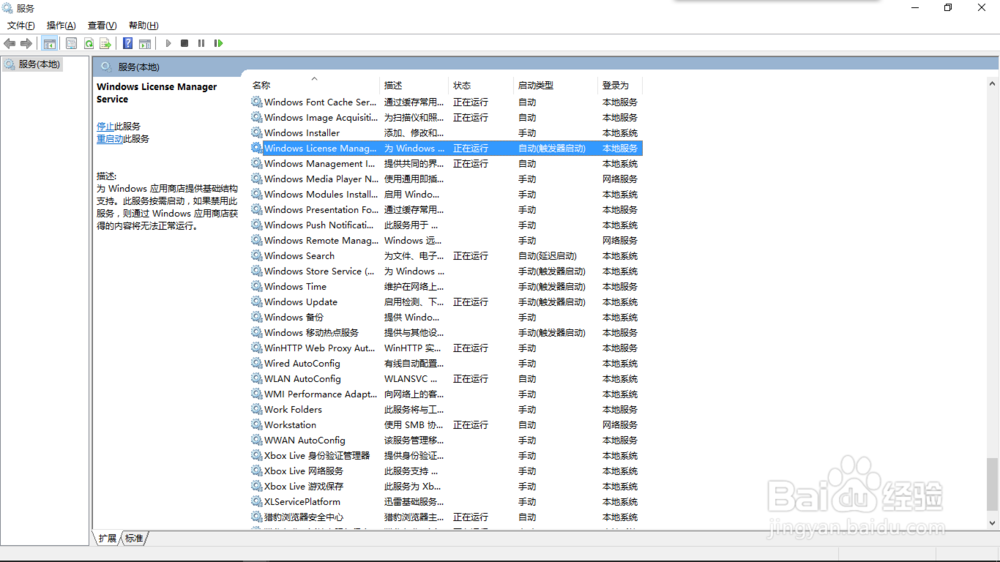The height and width of the screenshot is (562, 1000).
Task: Click gear icon of Windows Time row
Action: click(256, 286)
